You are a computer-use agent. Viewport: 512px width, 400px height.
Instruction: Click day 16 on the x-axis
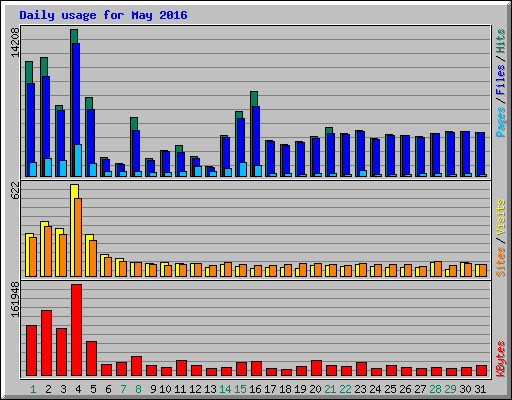pyautogui.click(x=255, y=389)
